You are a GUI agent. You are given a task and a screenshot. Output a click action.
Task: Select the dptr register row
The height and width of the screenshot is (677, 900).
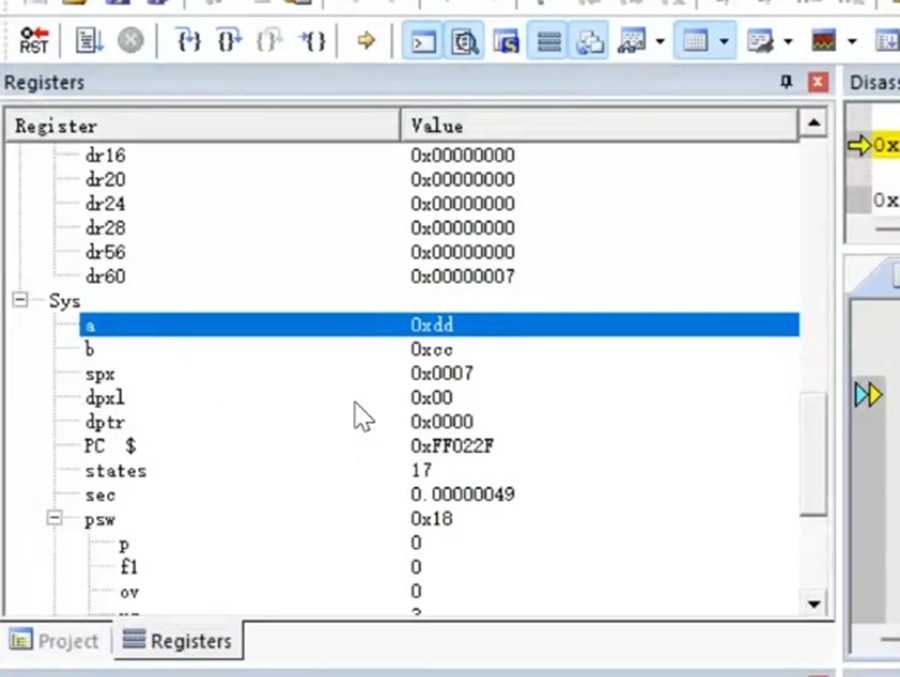105,422
